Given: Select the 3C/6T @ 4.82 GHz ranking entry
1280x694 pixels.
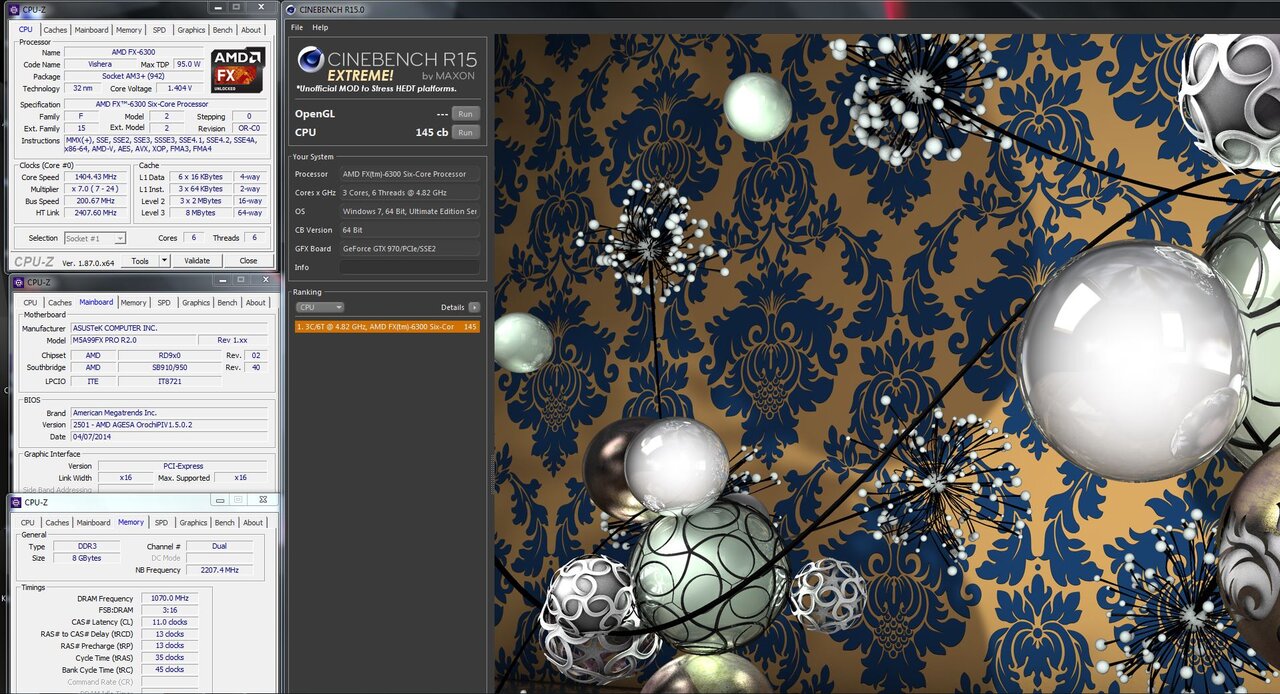Looking at the screenshot, I should 387,326.
